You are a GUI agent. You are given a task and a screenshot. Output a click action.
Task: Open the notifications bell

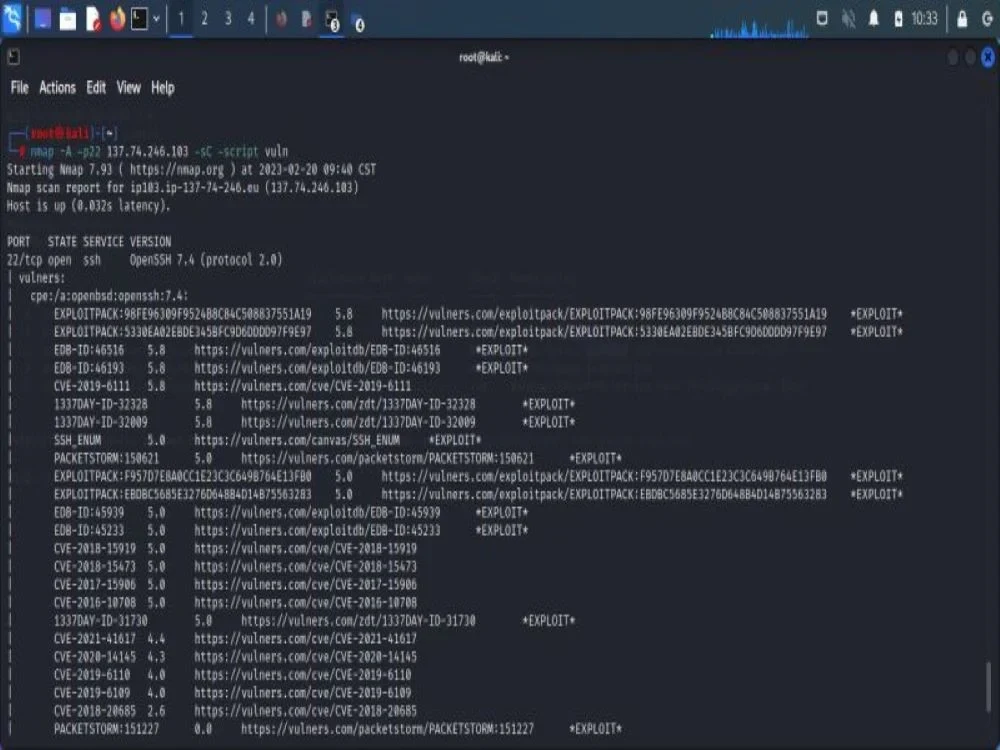pos(874,18)
